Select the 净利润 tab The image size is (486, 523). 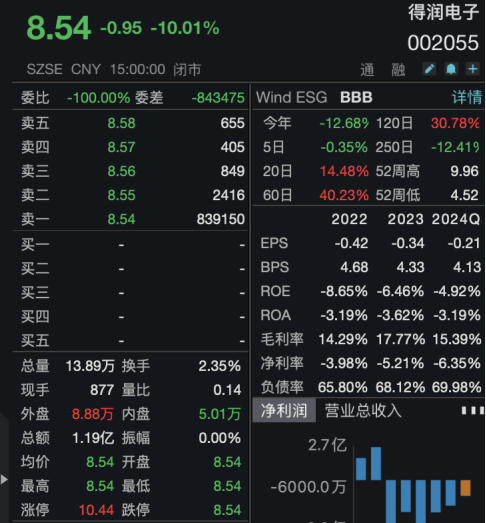(284, 410)
